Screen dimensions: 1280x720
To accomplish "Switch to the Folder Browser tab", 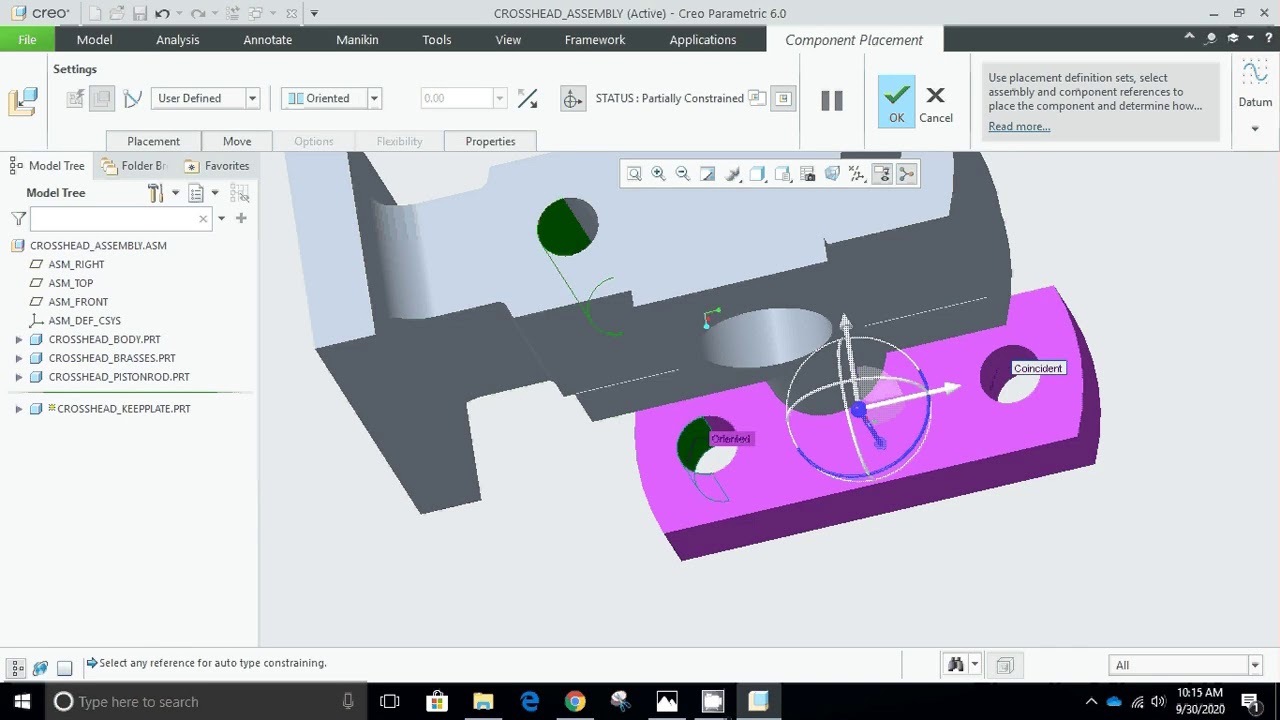I will point(135,166).
